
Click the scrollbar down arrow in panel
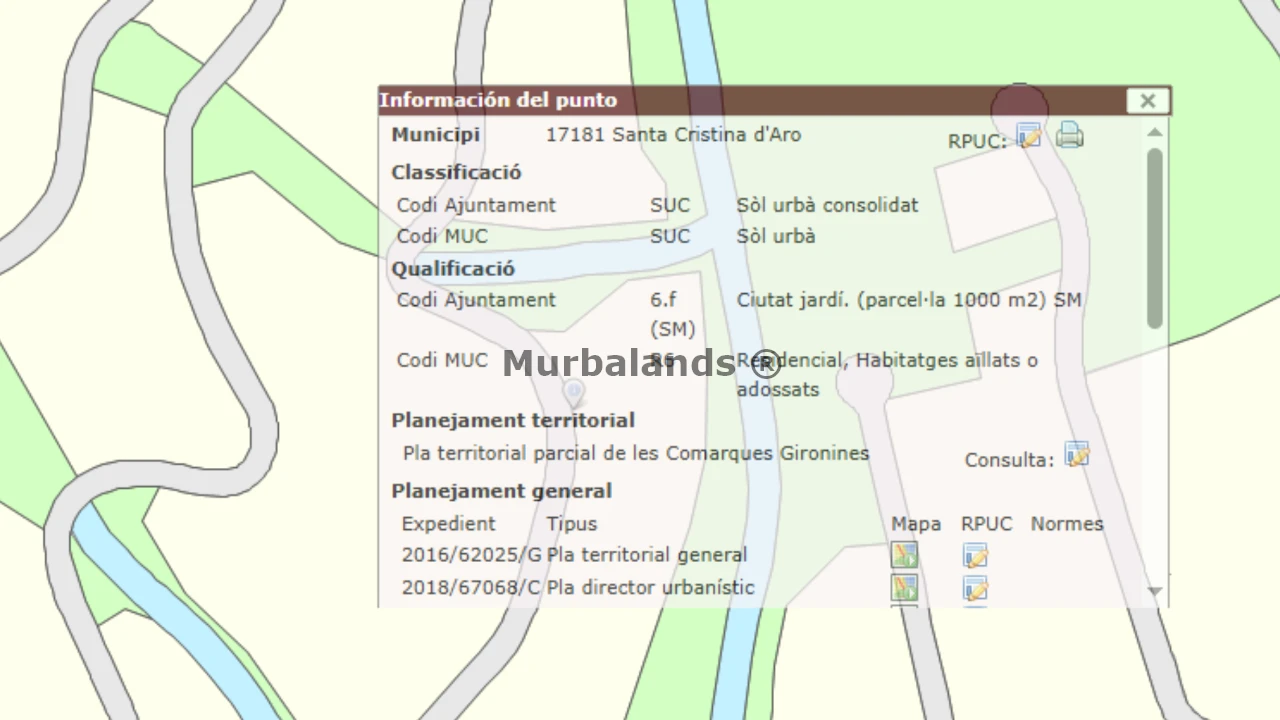pos(1155,591)
